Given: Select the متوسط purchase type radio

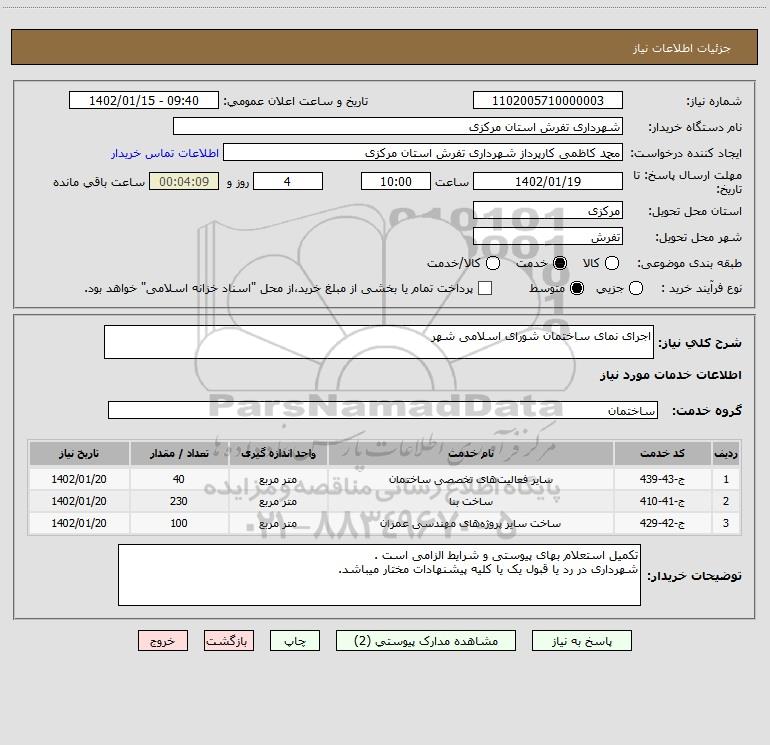Looking at the screenshot, I should pos(577,288).
